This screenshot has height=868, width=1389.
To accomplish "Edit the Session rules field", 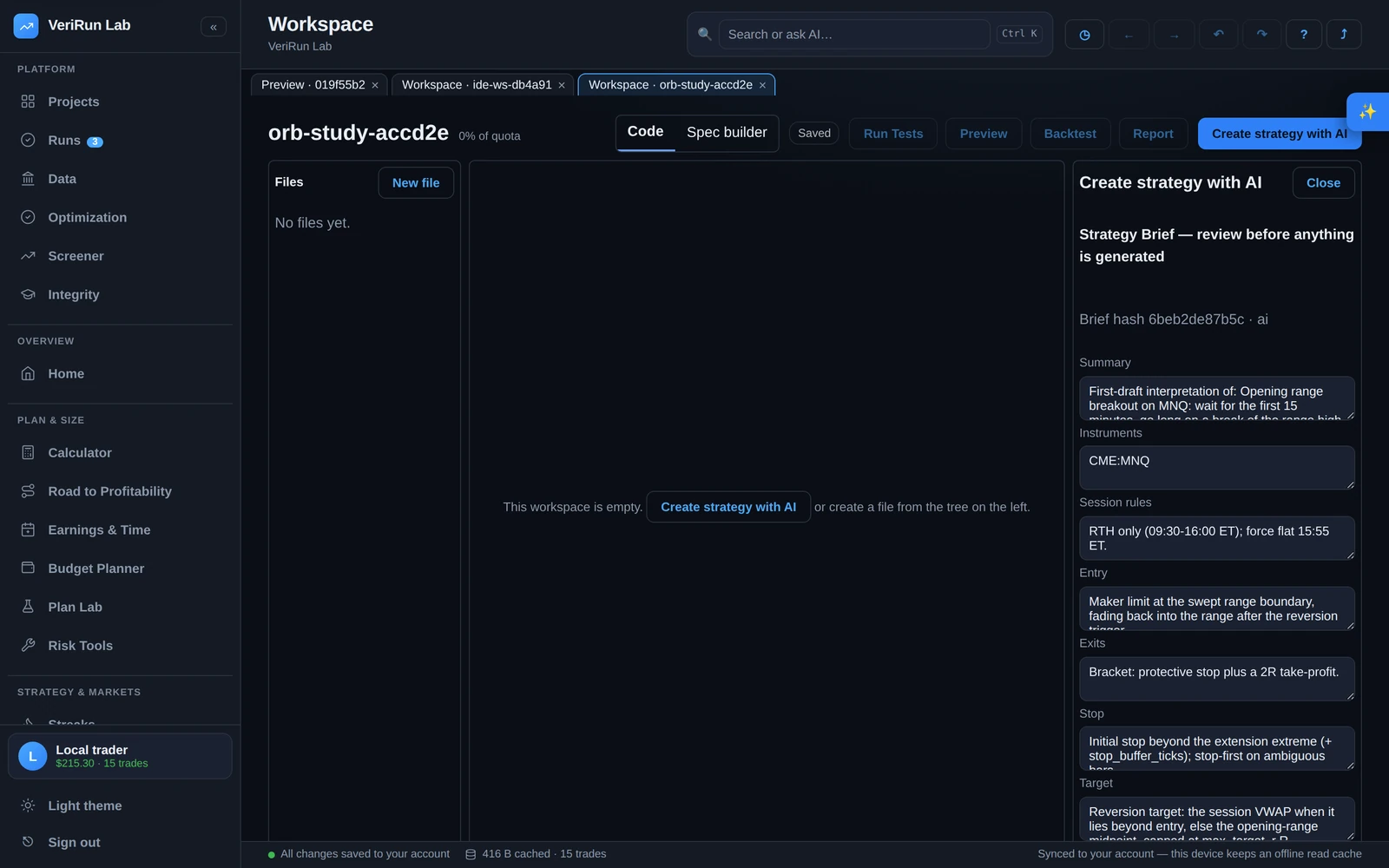I will tap(1216, 538).
